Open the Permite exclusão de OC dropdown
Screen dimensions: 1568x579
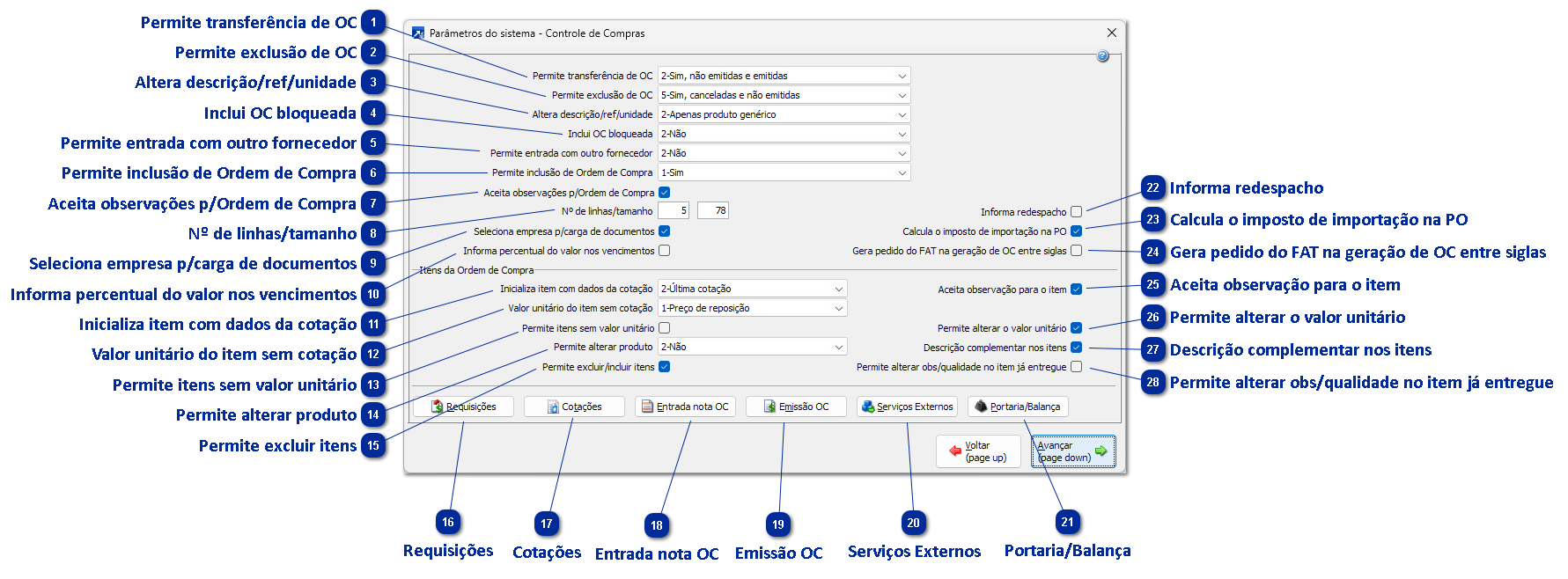pos(784,95)
